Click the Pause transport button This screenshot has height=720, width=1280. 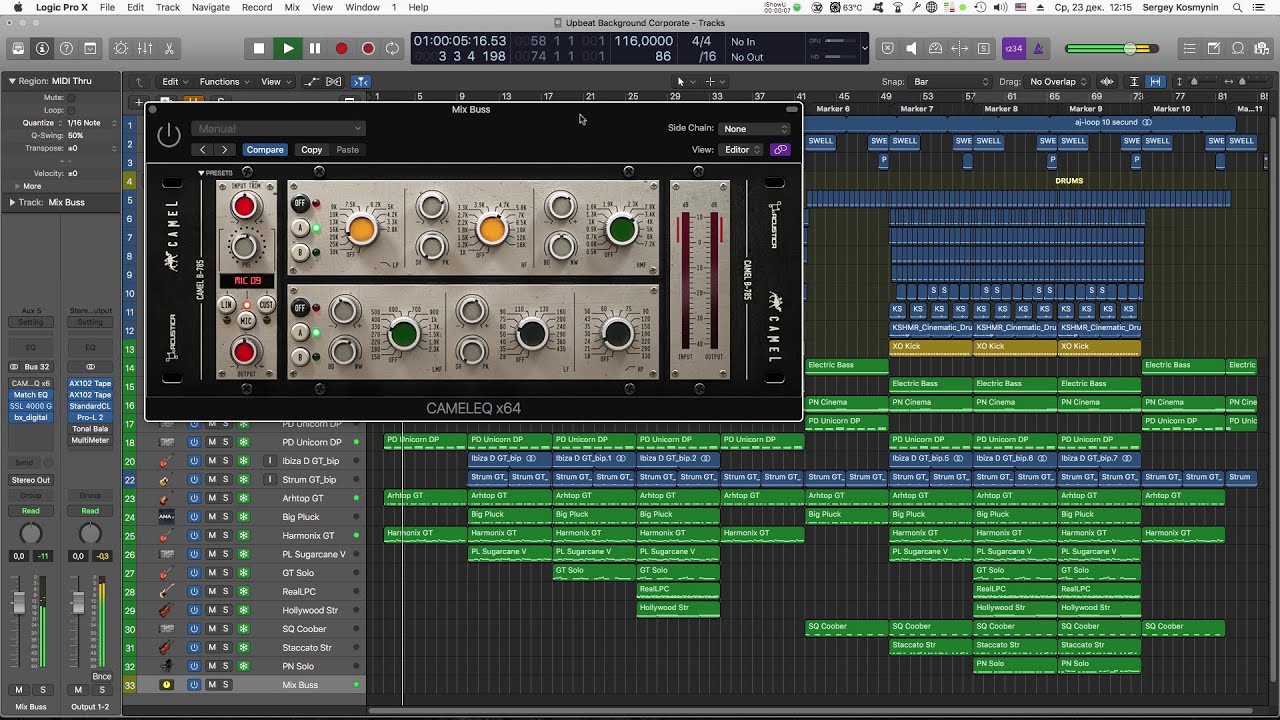click(315, 48)
